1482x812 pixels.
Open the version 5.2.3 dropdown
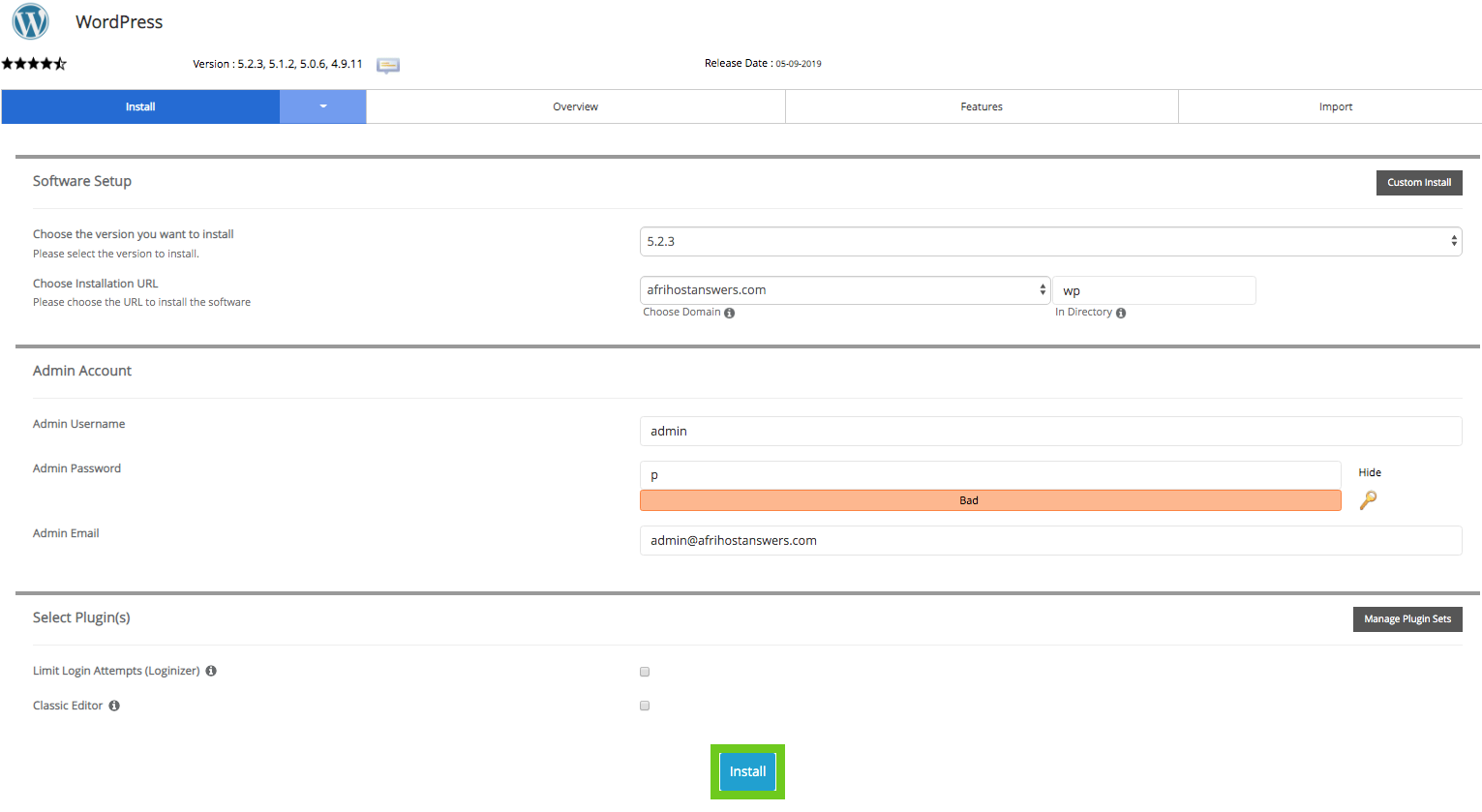tap(1050, 242)
